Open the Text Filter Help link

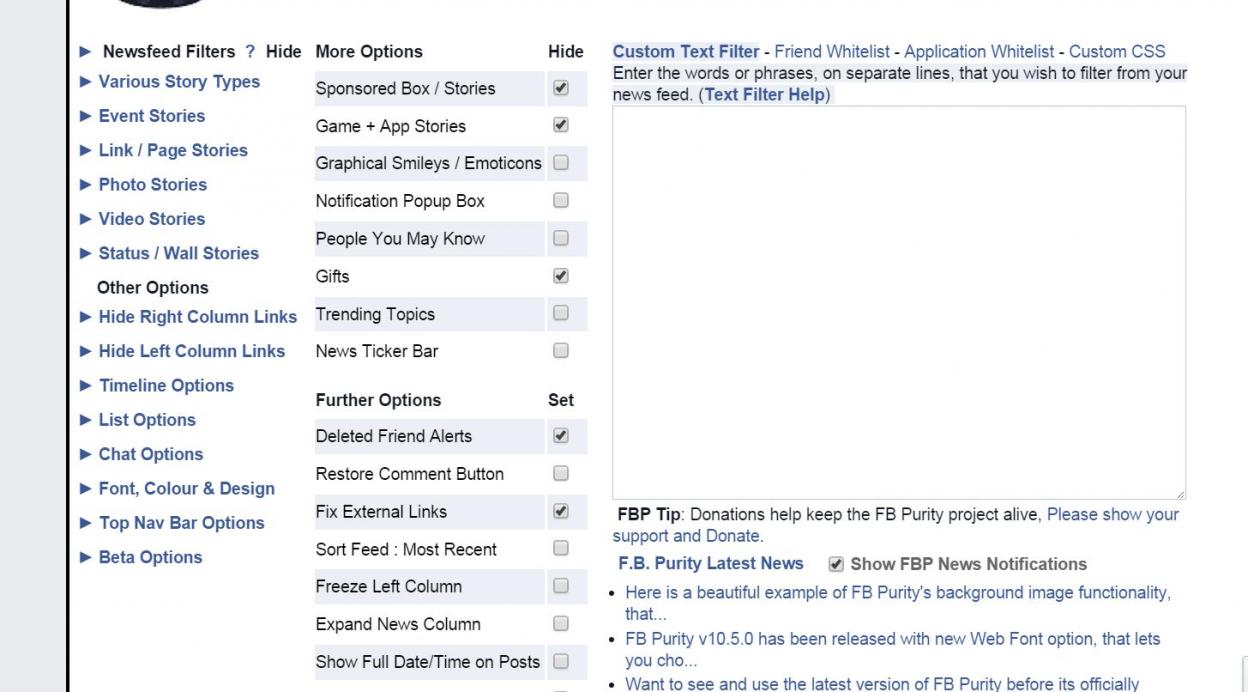click(x=767, y=95)
